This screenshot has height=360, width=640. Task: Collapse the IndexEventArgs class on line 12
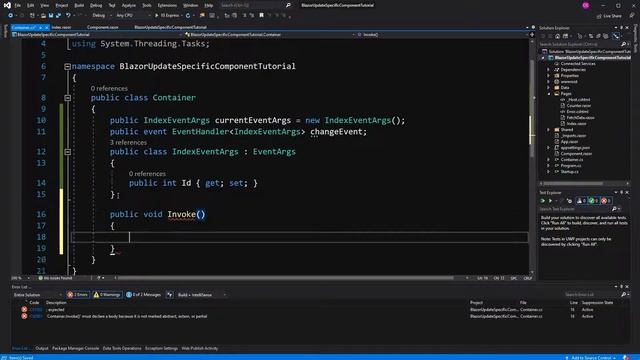click(x=67, y=151)
